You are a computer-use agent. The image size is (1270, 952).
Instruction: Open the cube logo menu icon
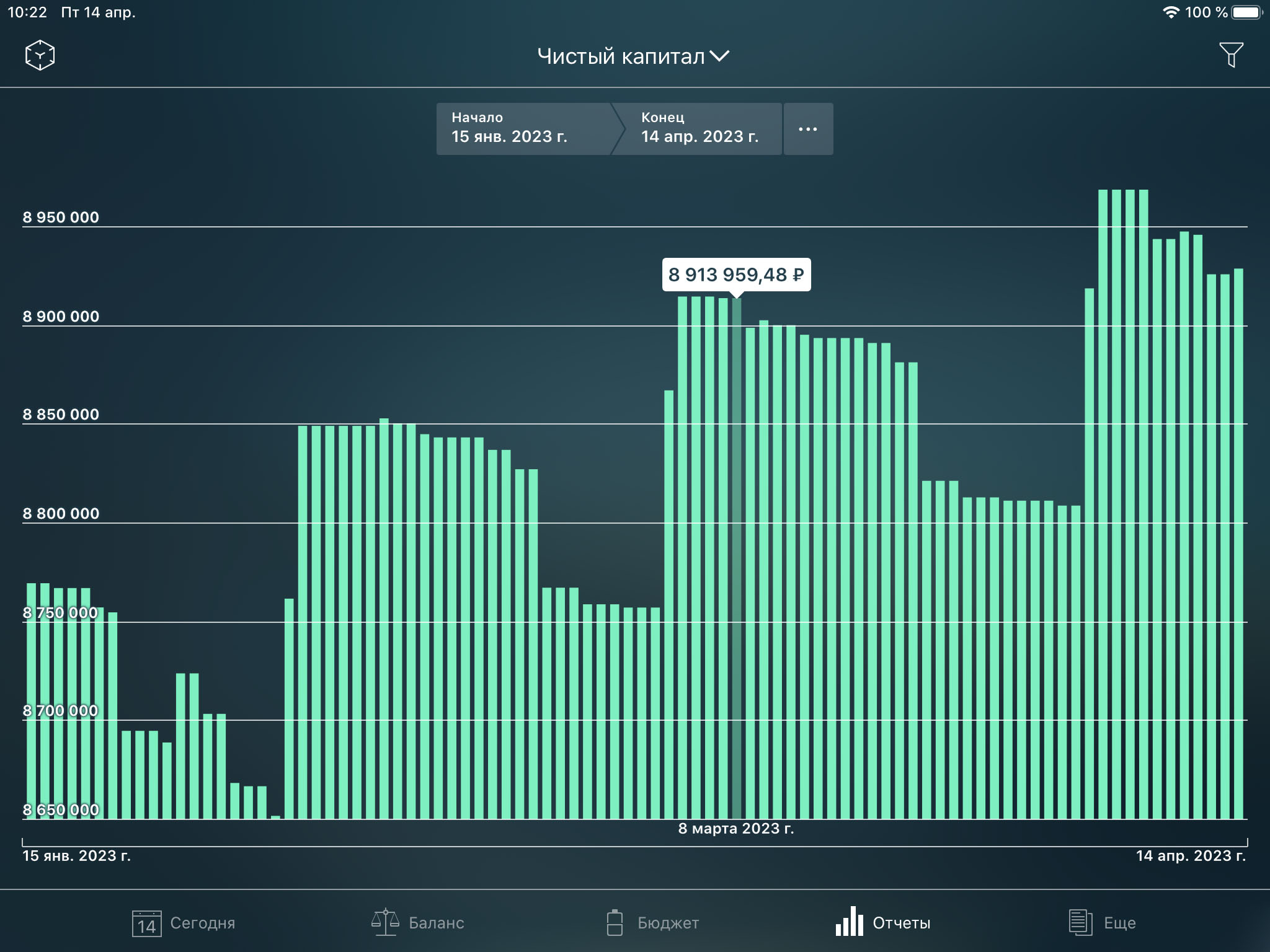click(x=40, y=55)
